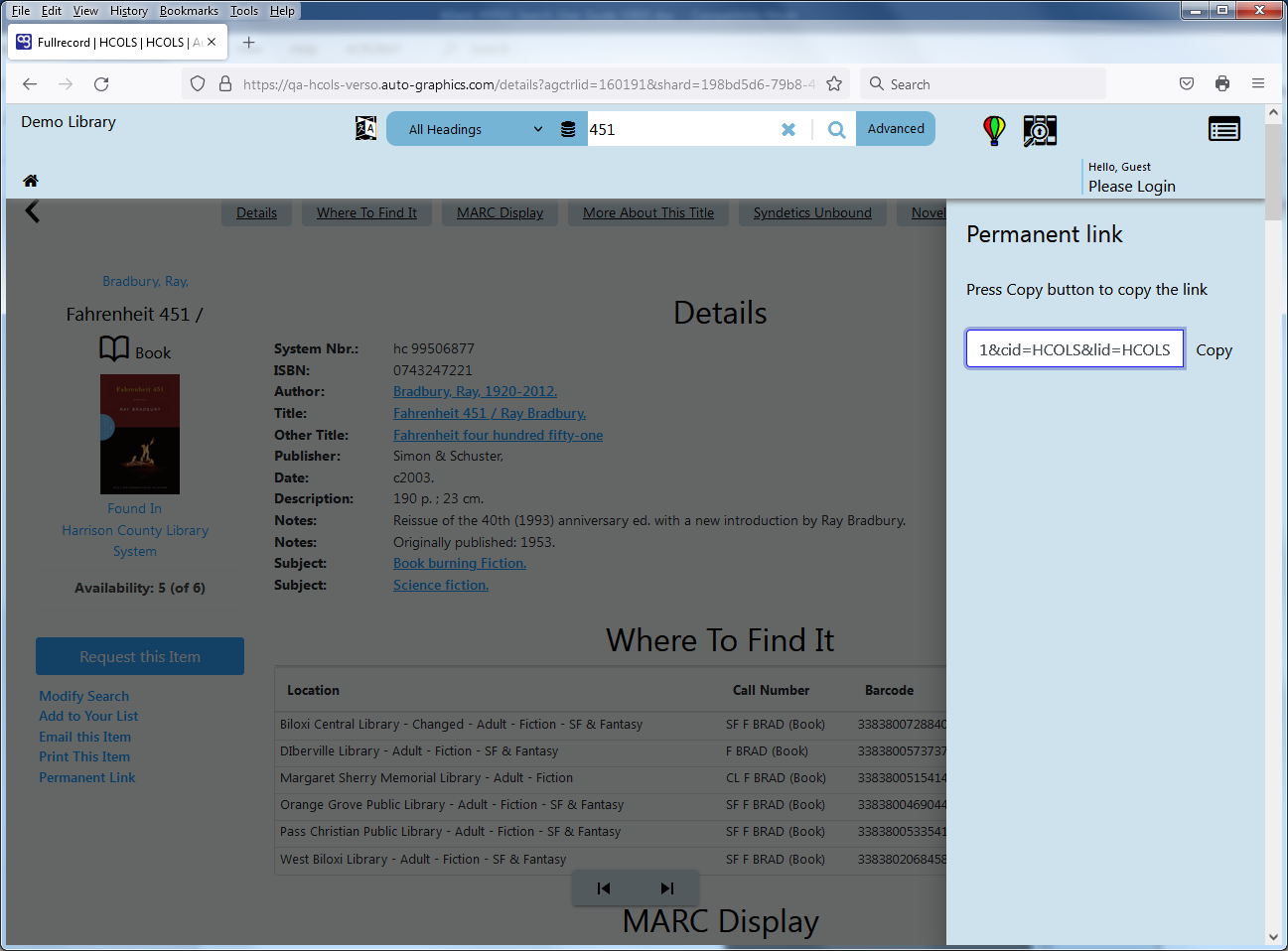Click Biloxi Central Library location row

click(x=611, y=725)
